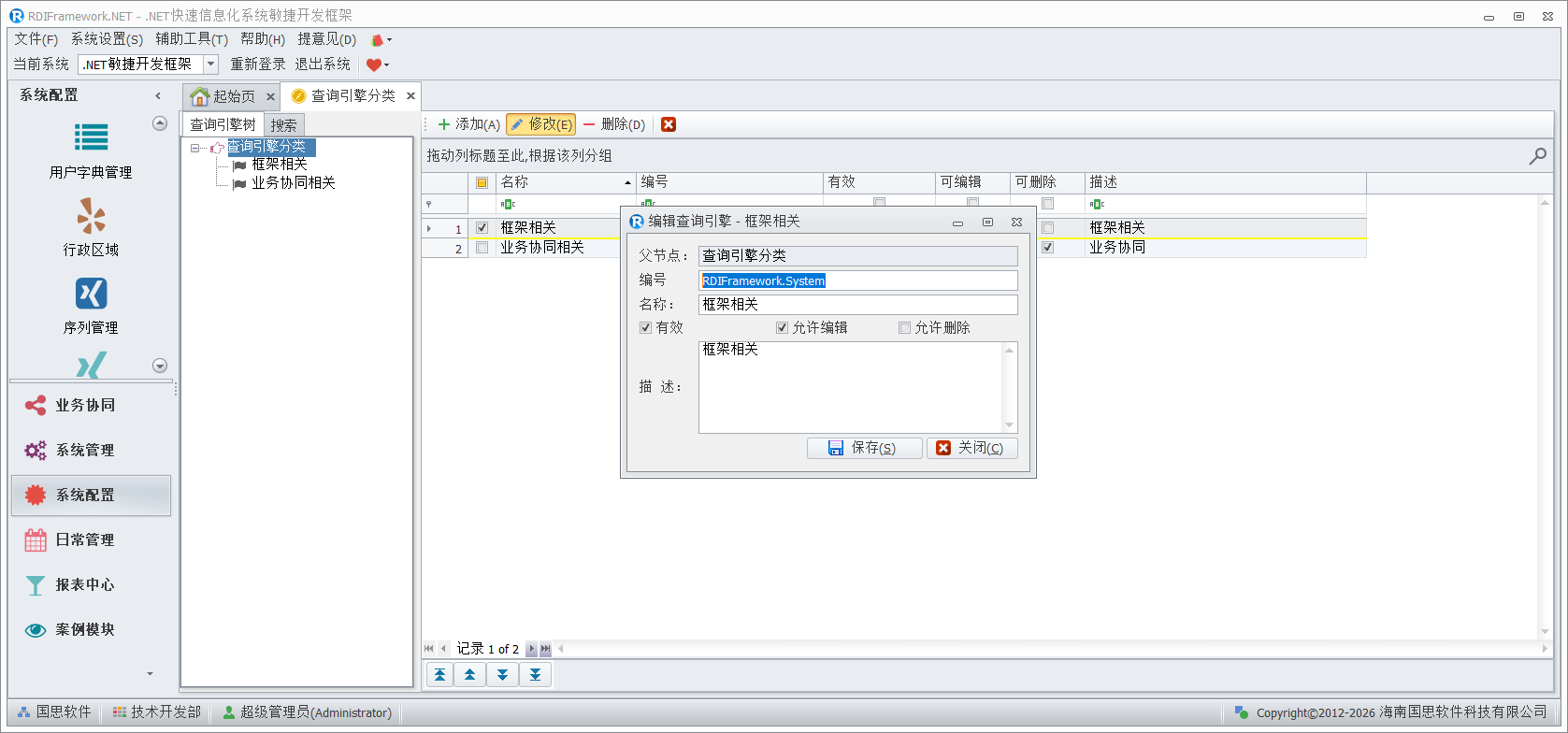Click the 关闭(C) button in dialog
1568x733 pixels.
tap(971, 449)
